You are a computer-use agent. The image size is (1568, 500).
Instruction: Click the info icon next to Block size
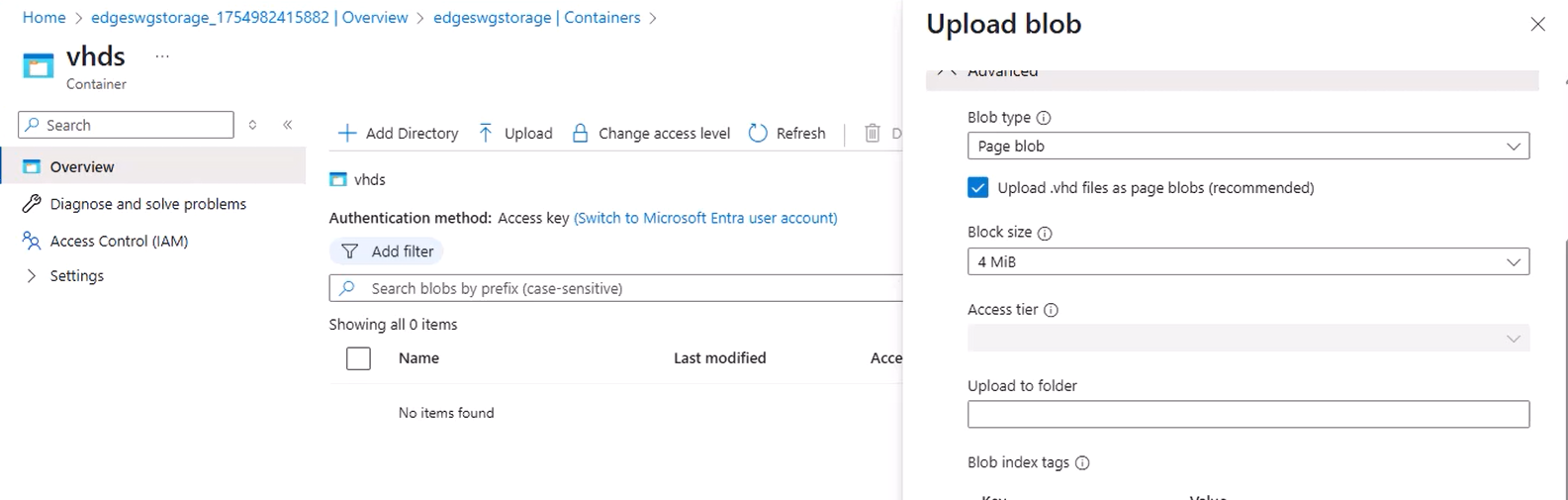click(1045, 233)
